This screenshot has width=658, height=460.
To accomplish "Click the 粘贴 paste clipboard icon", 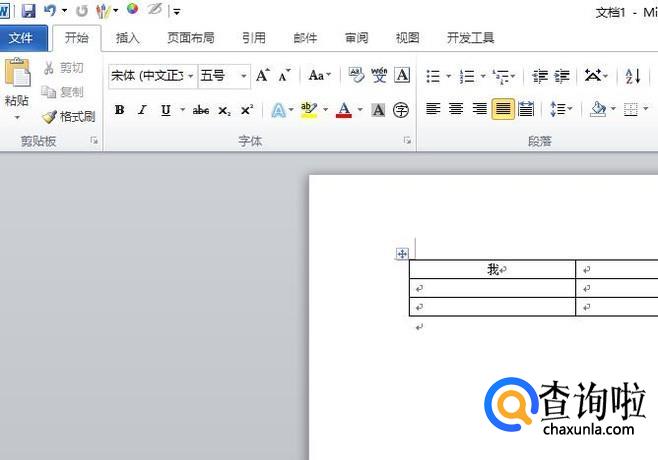I will [x=17, y=73].
